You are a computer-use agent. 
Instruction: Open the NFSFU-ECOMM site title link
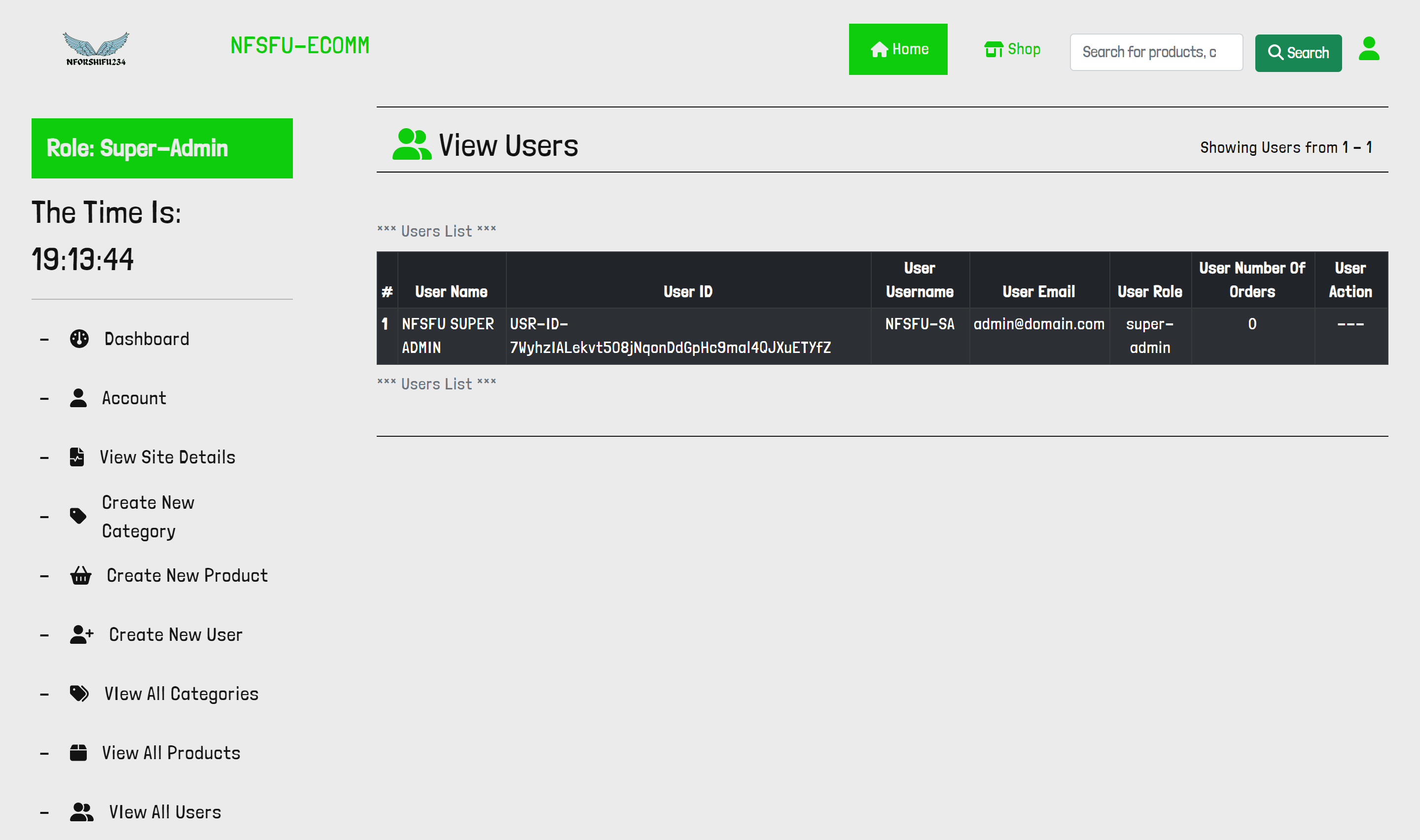(299, 45)
